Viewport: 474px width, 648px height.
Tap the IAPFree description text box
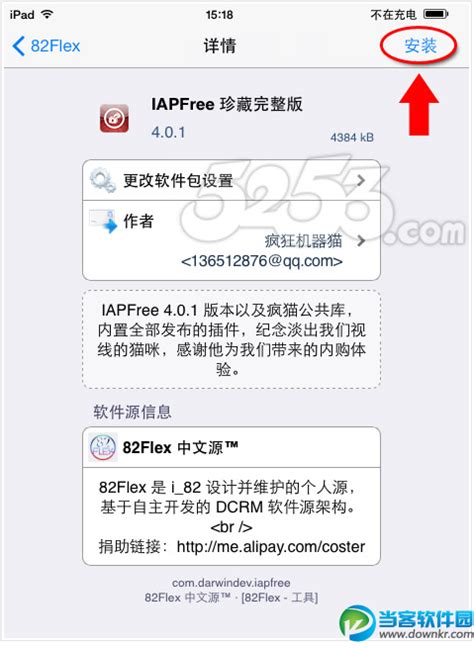click(231, 339)
